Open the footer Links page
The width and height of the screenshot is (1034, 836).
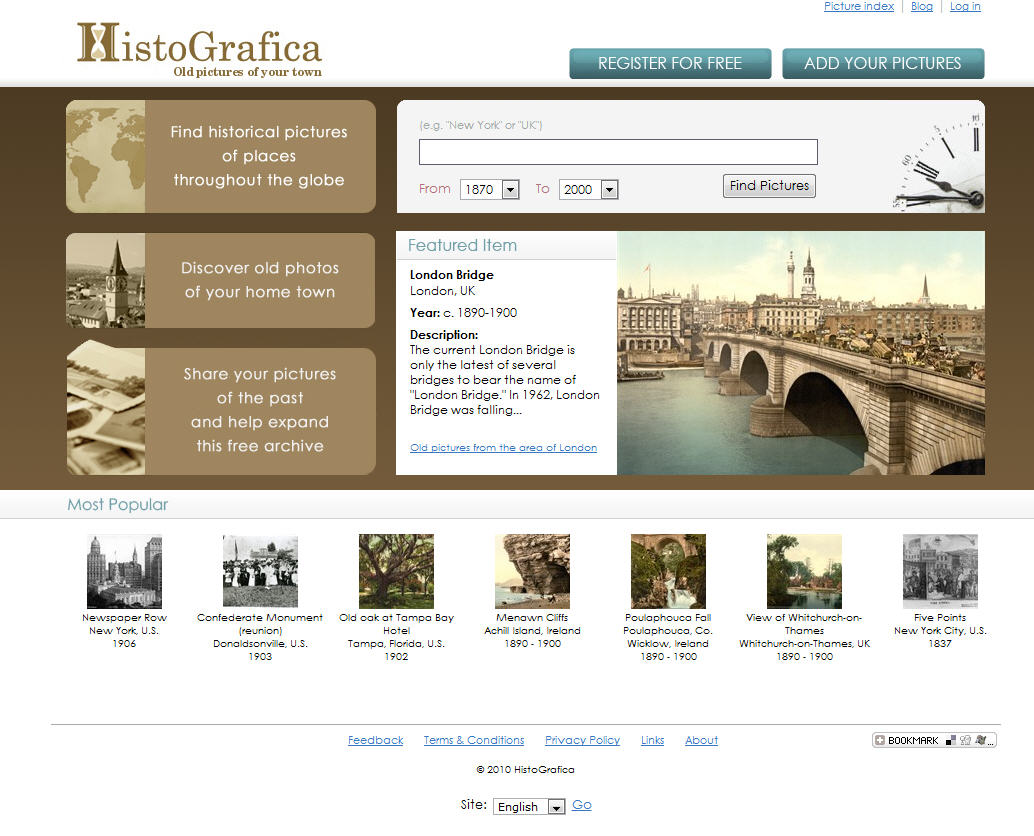(x=652, y=740)
